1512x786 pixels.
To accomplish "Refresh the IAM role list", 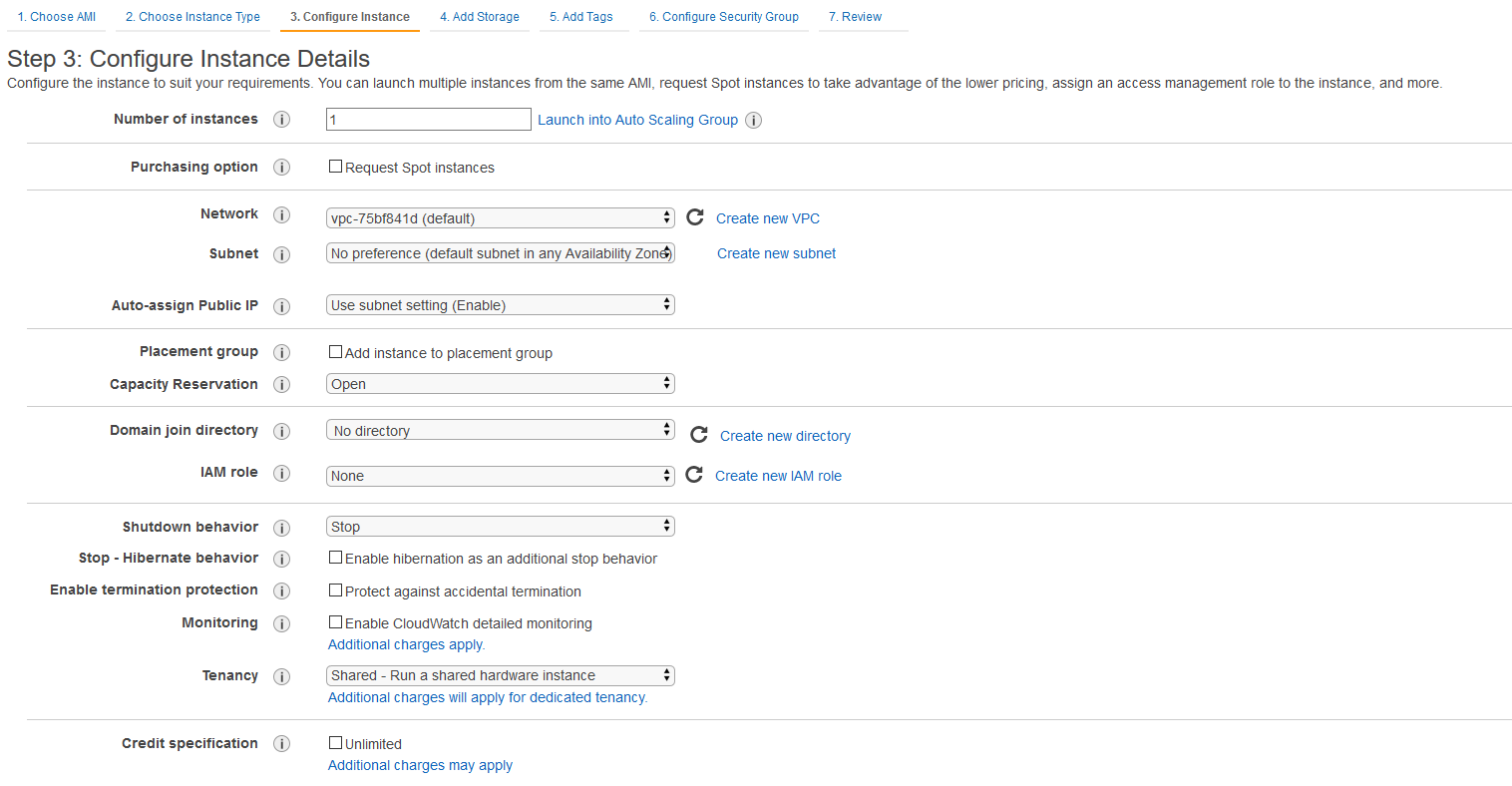I will (x=694, y=475).
